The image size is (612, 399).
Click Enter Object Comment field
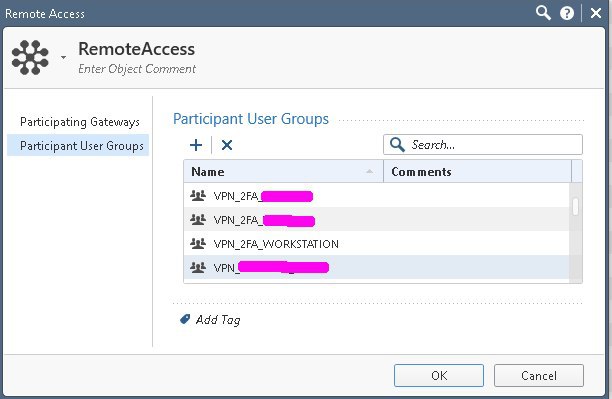[x=137, y=69]
